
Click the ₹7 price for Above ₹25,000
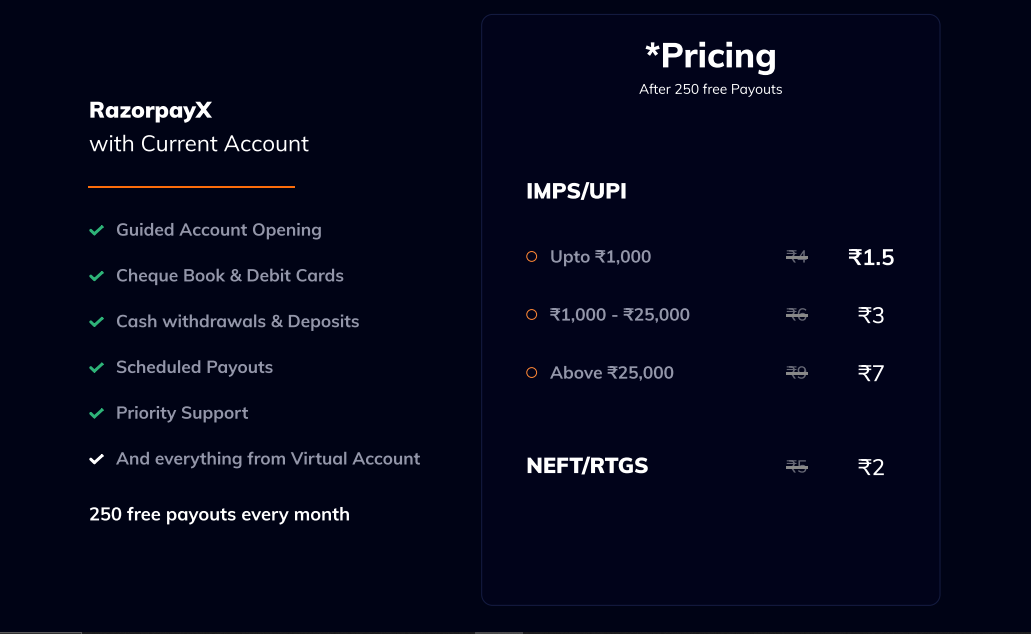(871, 373)
